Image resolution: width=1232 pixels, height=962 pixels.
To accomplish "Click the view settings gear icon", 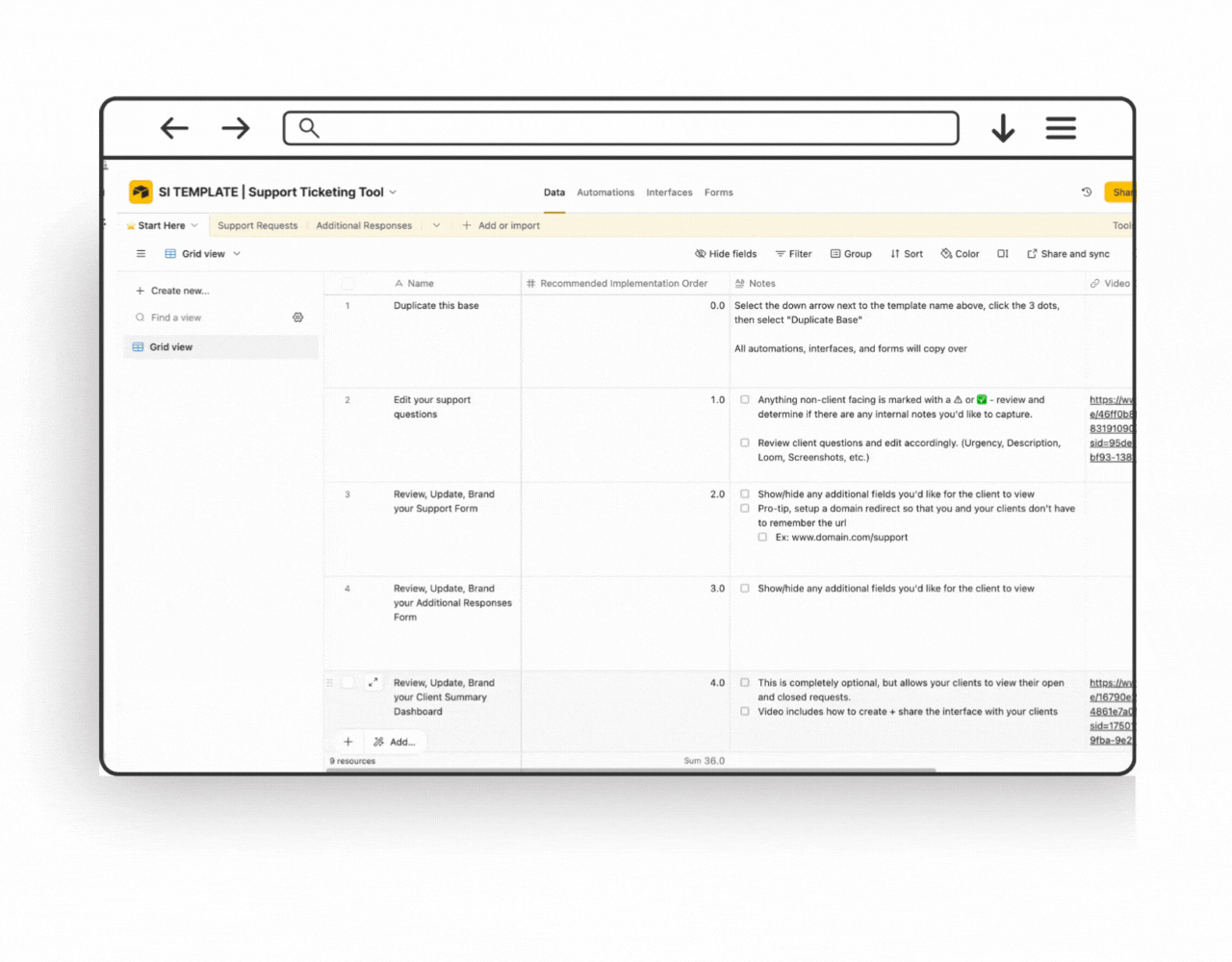I will (298, 317).
